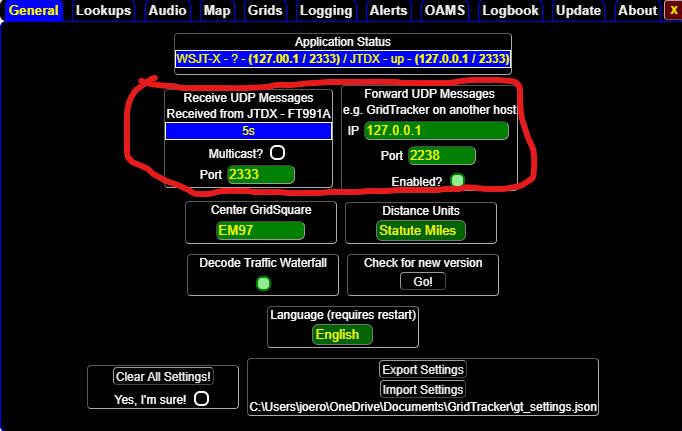Open the Distance Units dropdown
The width and height of the screenshot is (682, 431).
coord(421,230)
